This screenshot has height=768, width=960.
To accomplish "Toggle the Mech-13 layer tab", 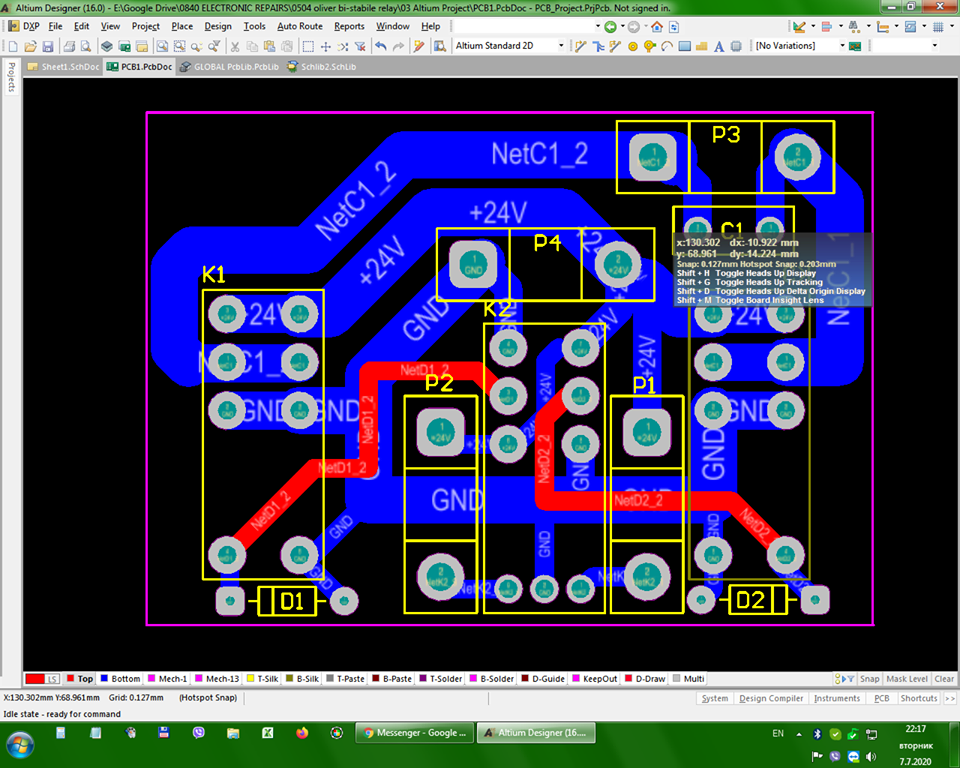I will click(217, 679).
